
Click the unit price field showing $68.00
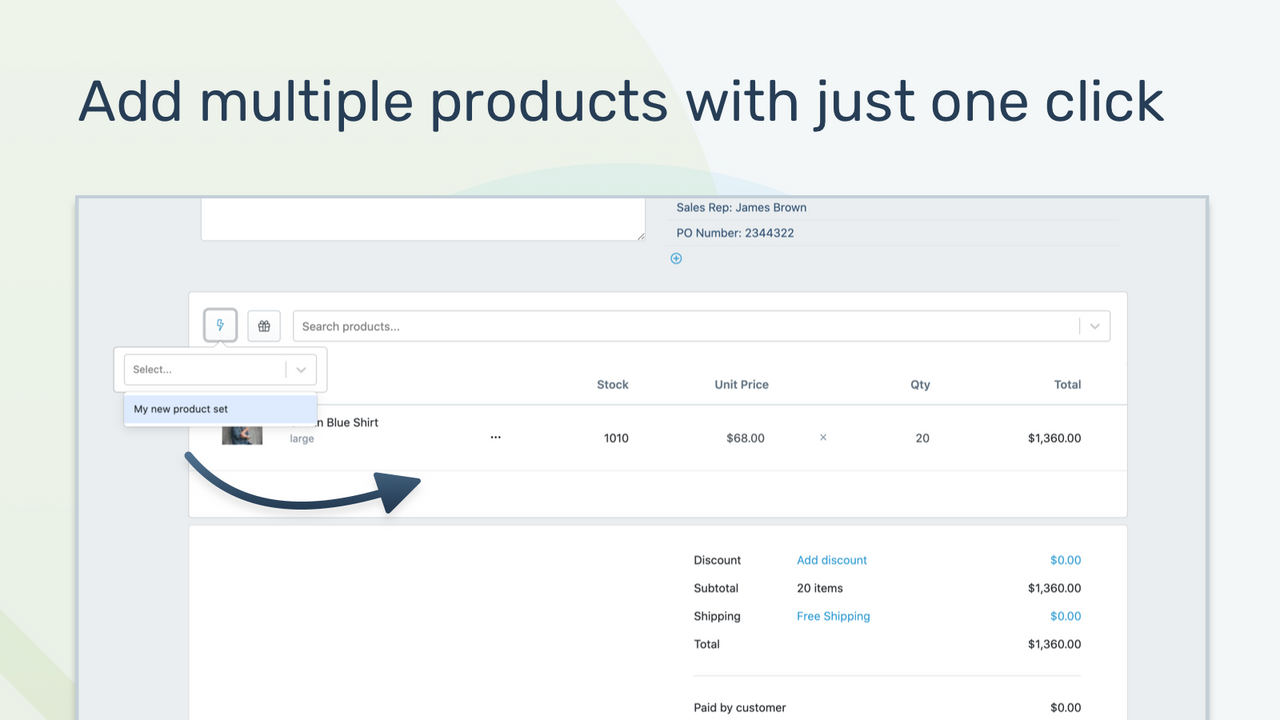(745, 438)
